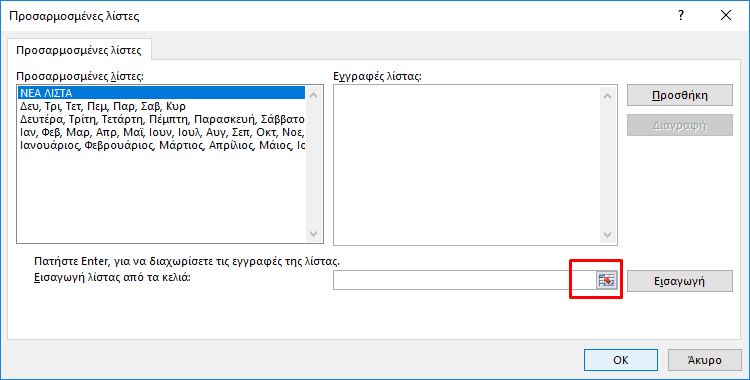Click the cell range selector icon
The height and width of the screenshot is (380, 750).
[x=606, y=280]
